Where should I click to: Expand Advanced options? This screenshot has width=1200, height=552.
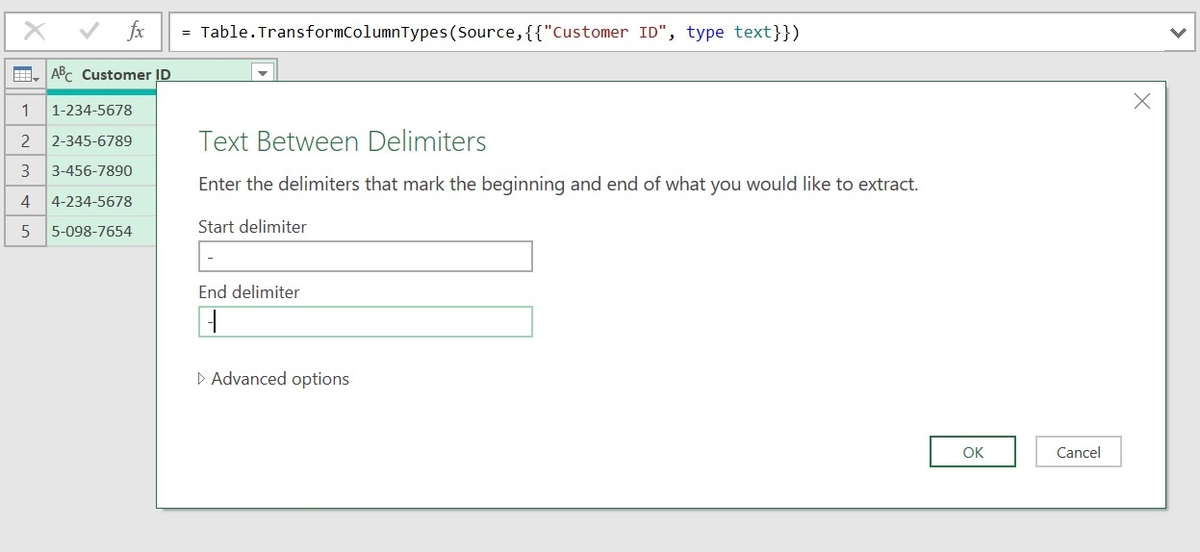[274, 379]
